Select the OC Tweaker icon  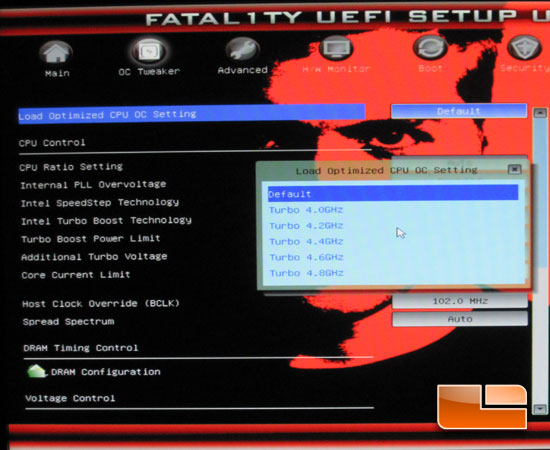pyautogui.click(x=149, y=51)
